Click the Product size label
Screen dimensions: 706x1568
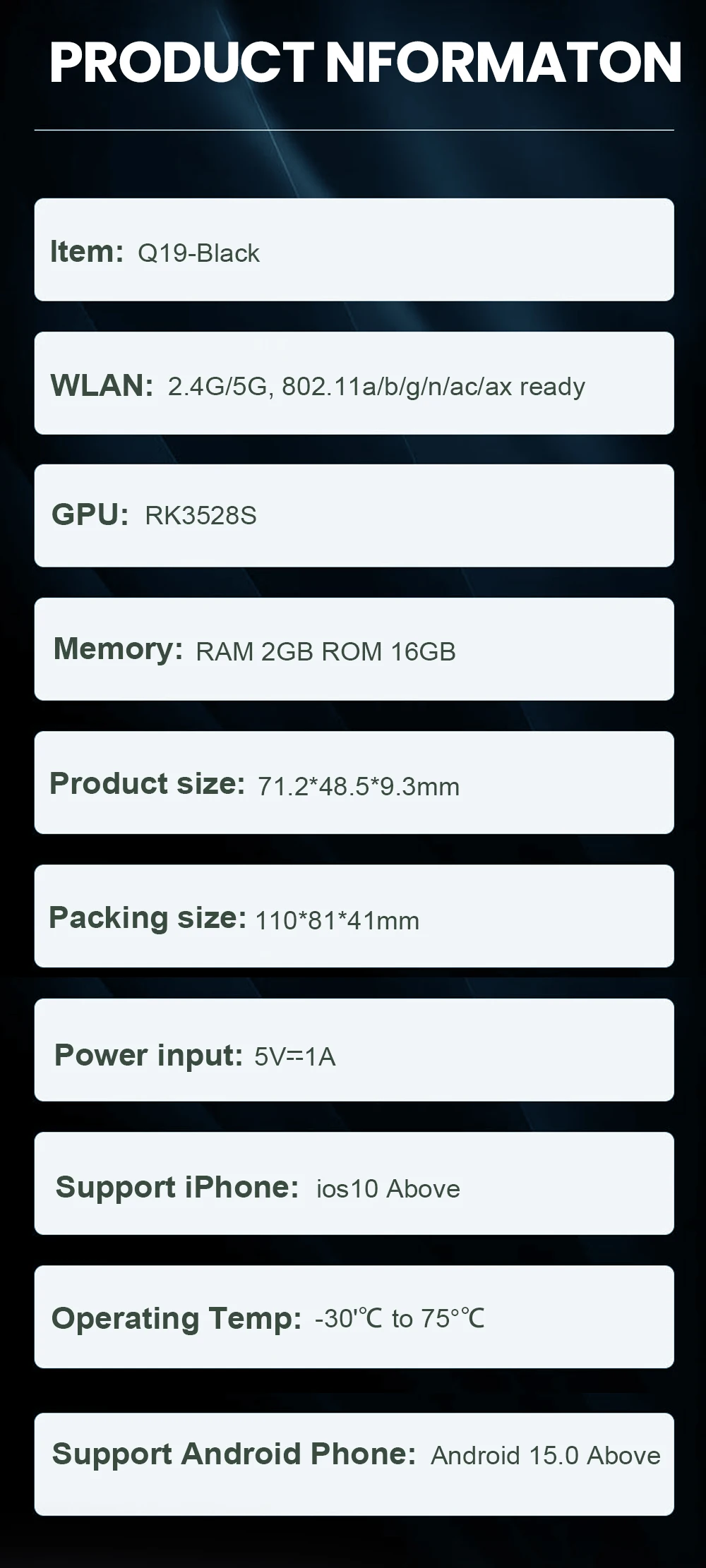pos(148,783)
